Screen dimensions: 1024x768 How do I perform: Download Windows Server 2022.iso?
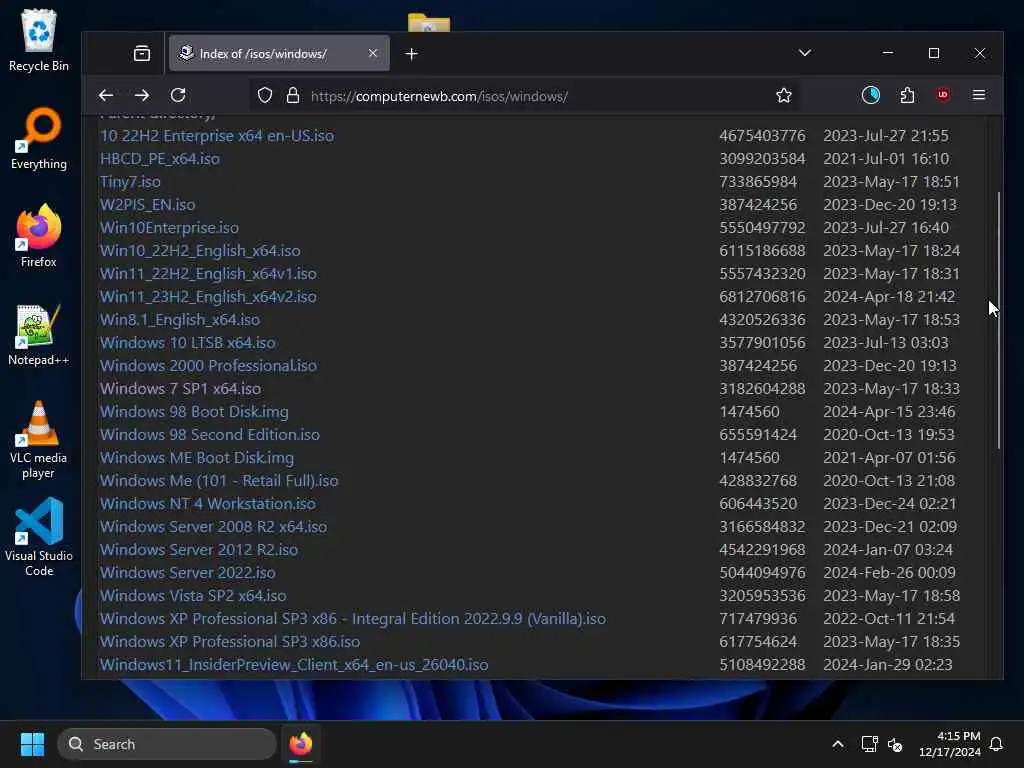[x=187, y=573]
